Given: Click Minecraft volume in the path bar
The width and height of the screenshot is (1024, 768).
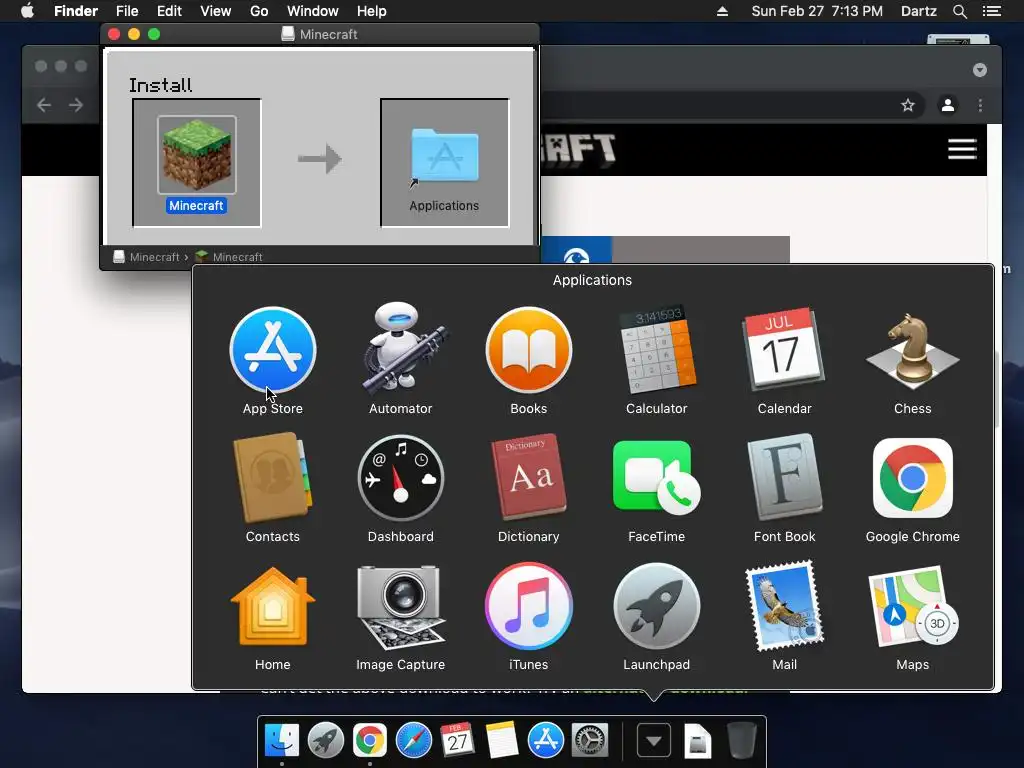Looking at the screenshot, I should pyautogui.click(x=147, y=257).
